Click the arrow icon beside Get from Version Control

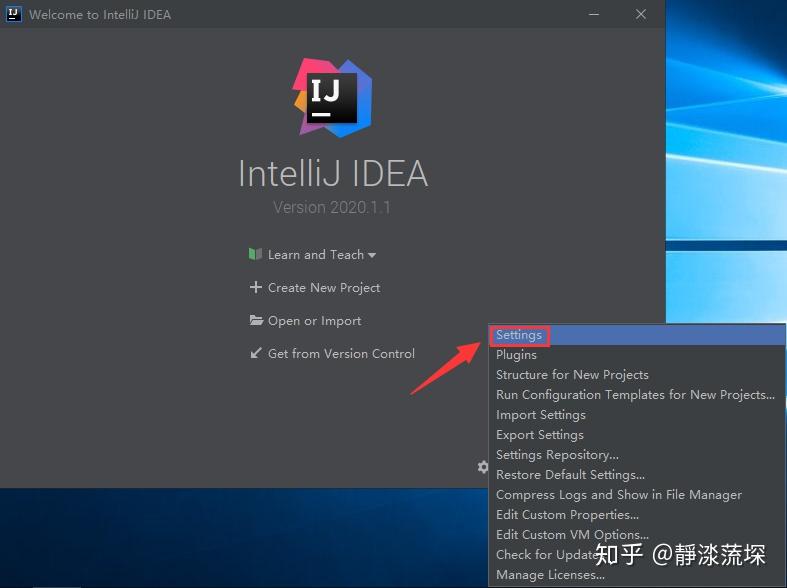256,353
